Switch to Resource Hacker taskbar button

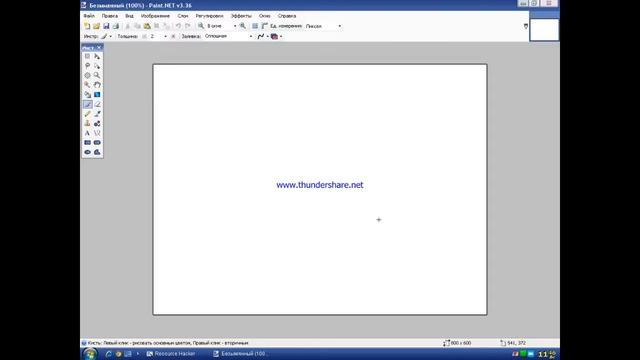(x=171, y=354)
